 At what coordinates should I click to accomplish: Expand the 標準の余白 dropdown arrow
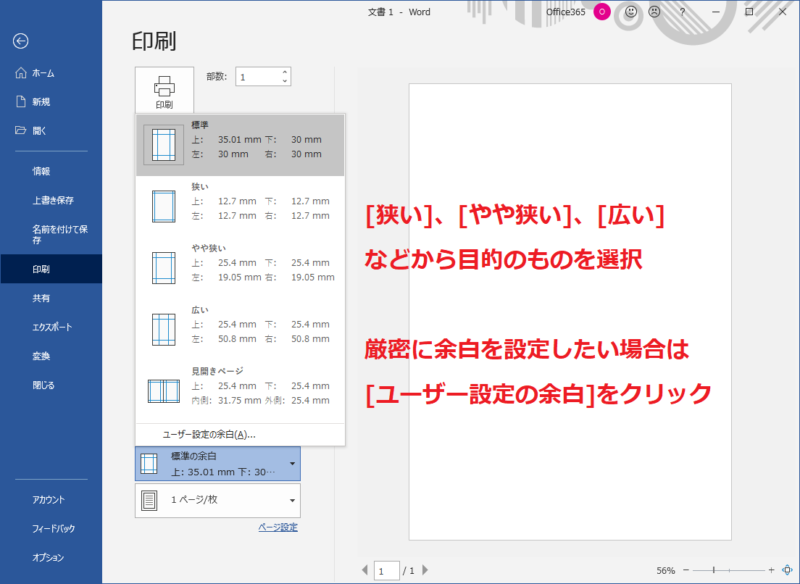(x=292, y=464)
